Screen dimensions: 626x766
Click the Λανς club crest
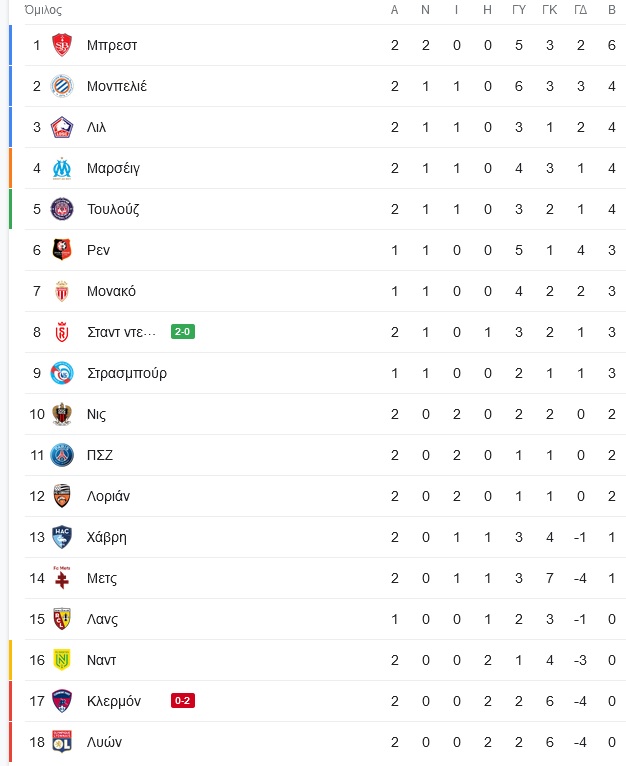pos(62,619)
